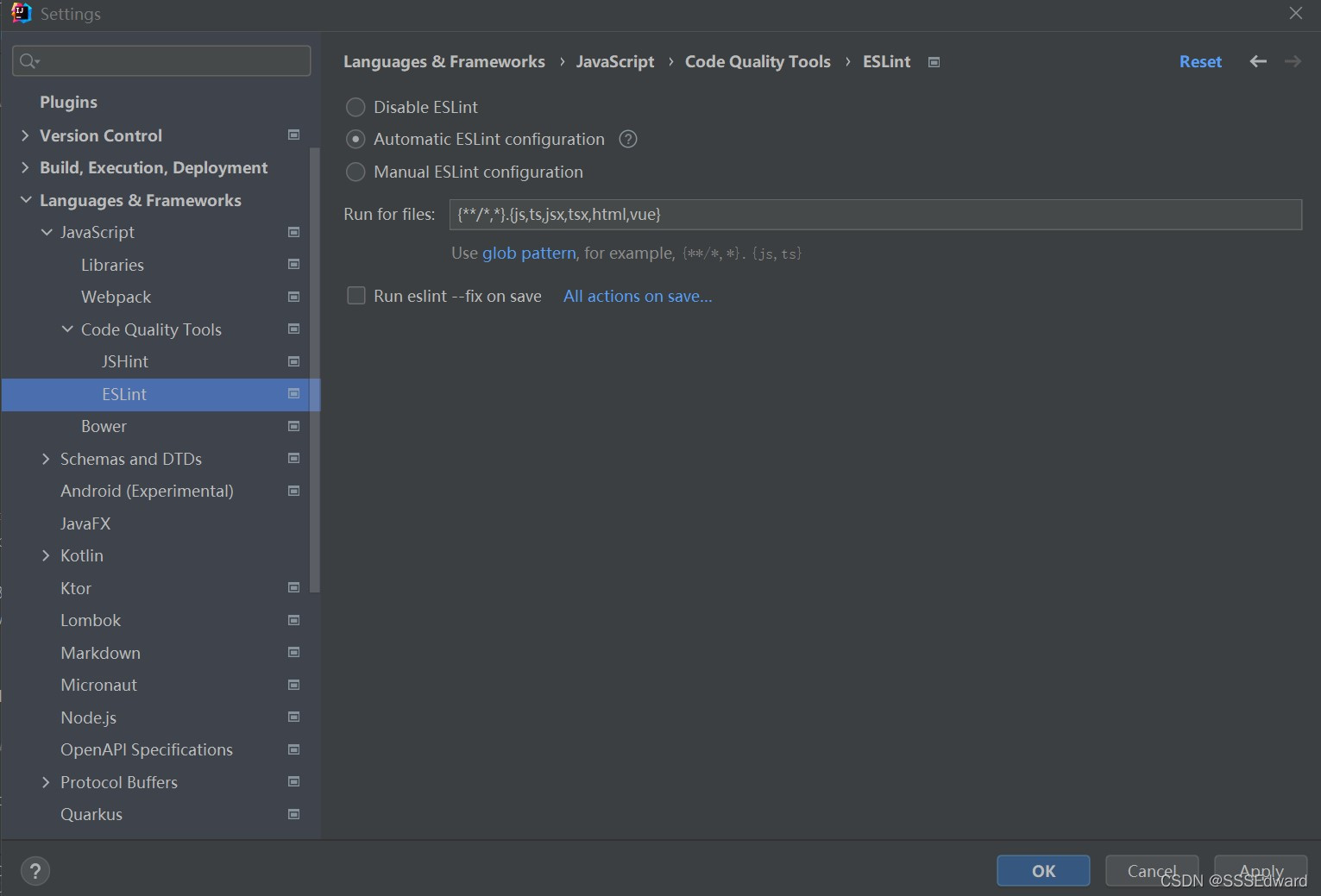Open the JavaFX settings page
The width and height of the screenshot is (1321, 896).
click(85, 523)
